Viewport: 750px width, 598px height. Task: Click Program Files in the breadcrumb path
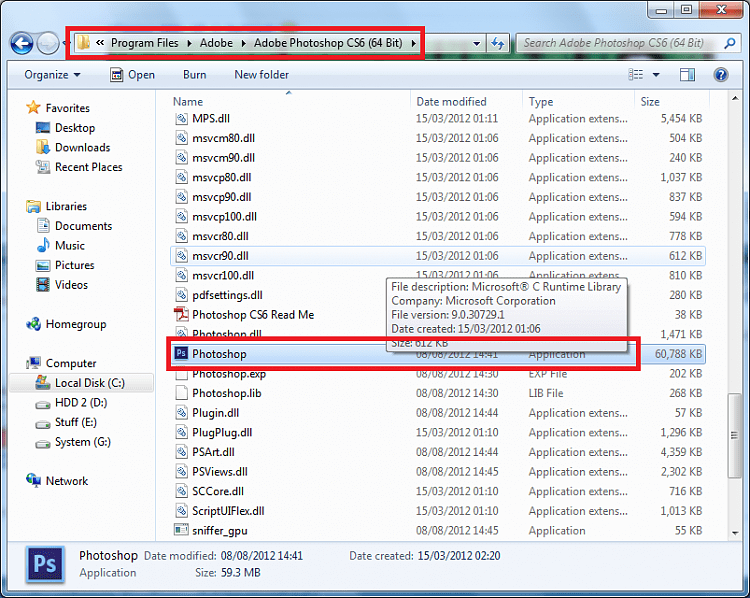point(144,43)
